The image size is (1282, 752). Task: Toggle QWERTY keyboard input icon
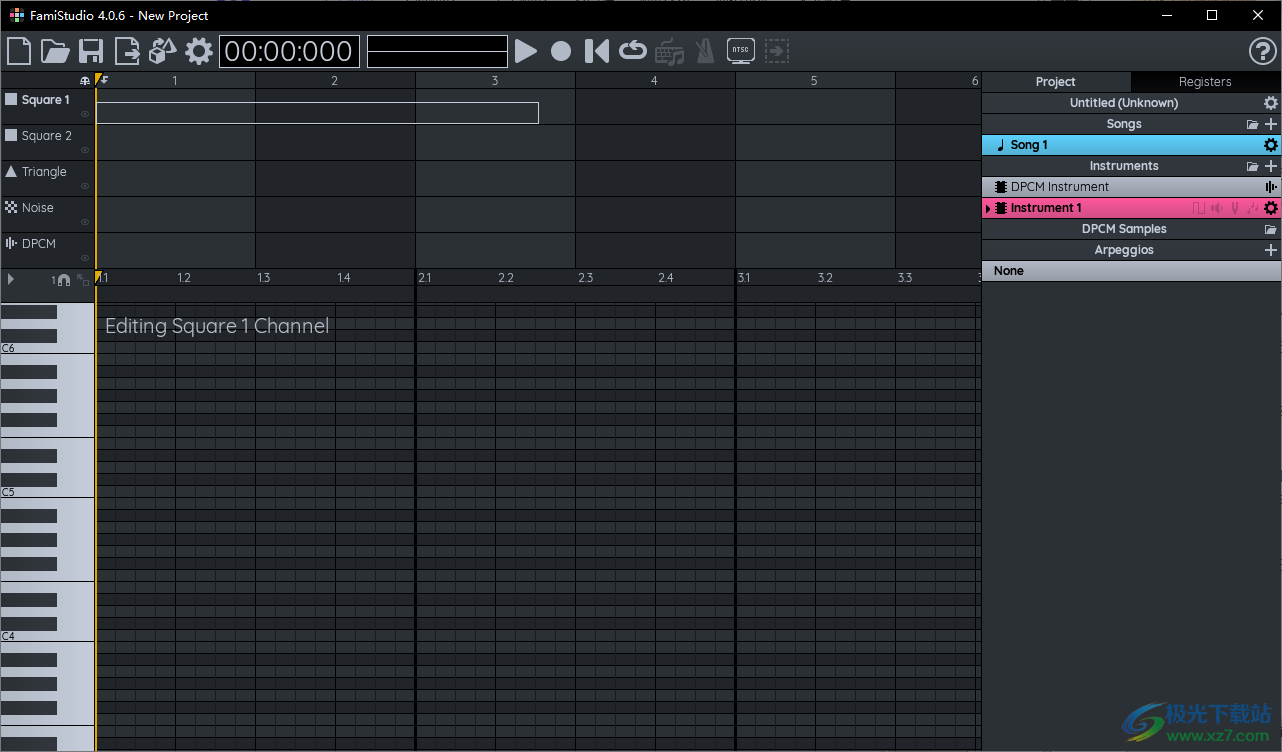[x=669, y=51]
